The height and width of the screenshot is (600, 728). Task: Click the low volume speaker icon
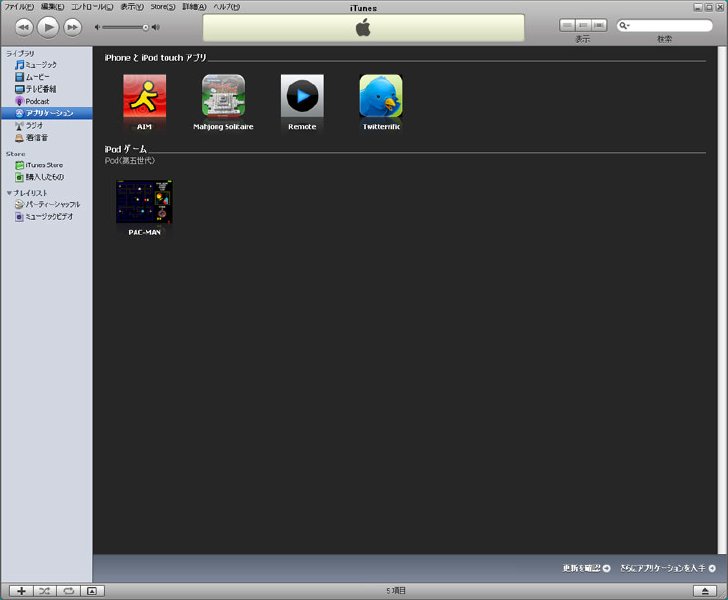coord(97,27)
